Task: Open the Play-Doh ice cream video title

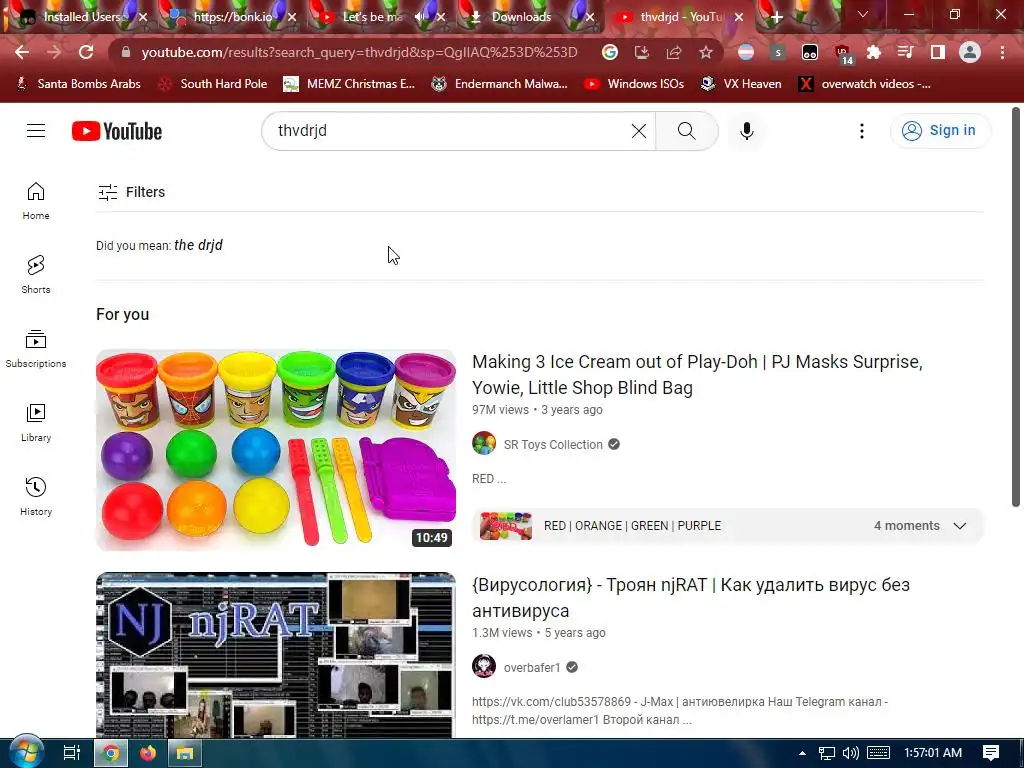Action: click(697, 374)
